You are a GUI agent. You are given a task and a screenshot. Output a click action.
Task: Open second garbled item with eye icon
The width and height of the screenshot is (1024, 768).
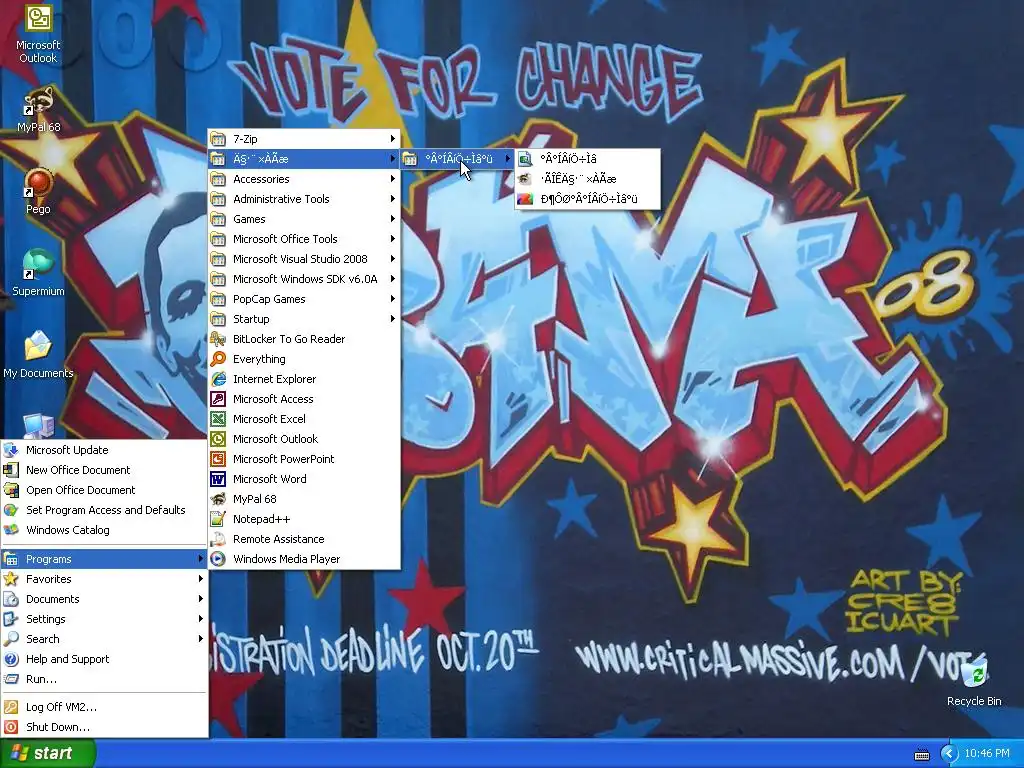pos(588,179)
